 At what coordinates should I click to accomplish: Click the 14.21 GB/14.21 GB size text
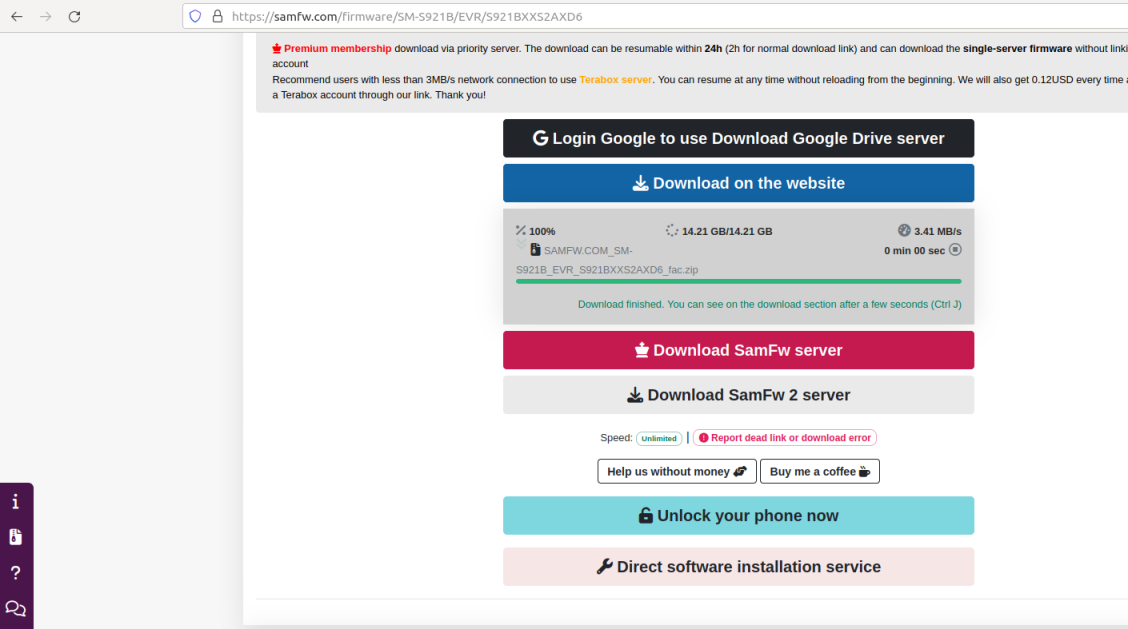point(727,231)
